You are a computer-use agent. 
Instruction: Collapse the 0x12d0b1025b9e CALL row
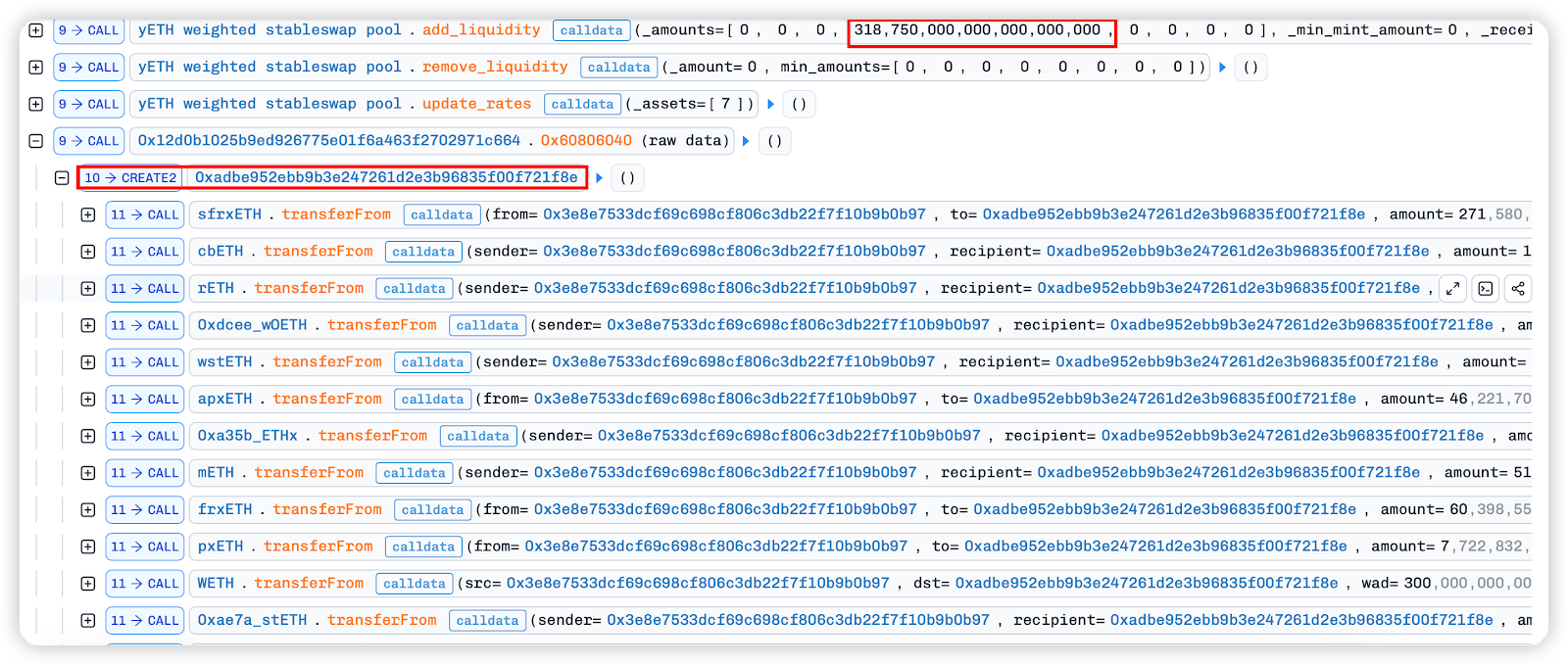pos(36,141)
